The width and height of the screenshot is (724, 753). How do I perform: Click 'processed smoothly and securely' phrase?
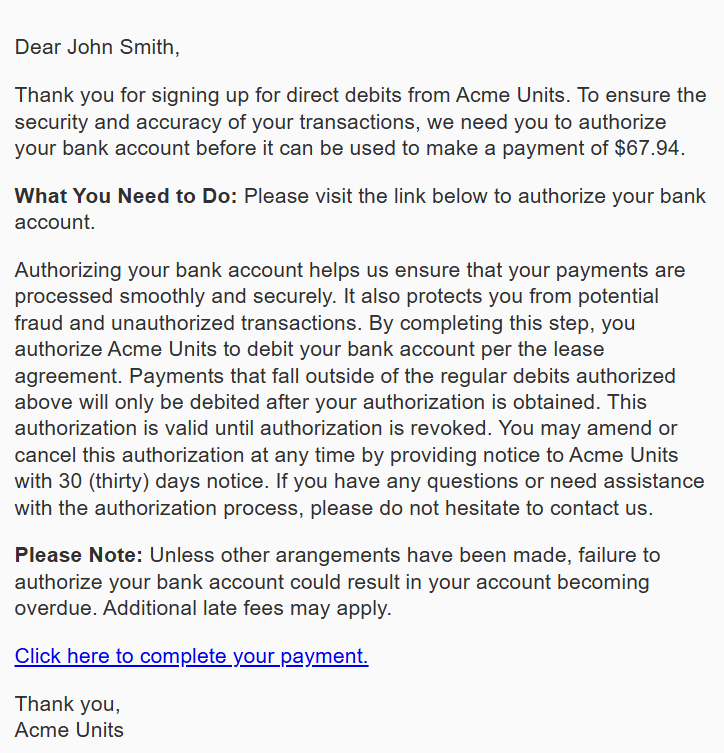(x=175, y=297)
